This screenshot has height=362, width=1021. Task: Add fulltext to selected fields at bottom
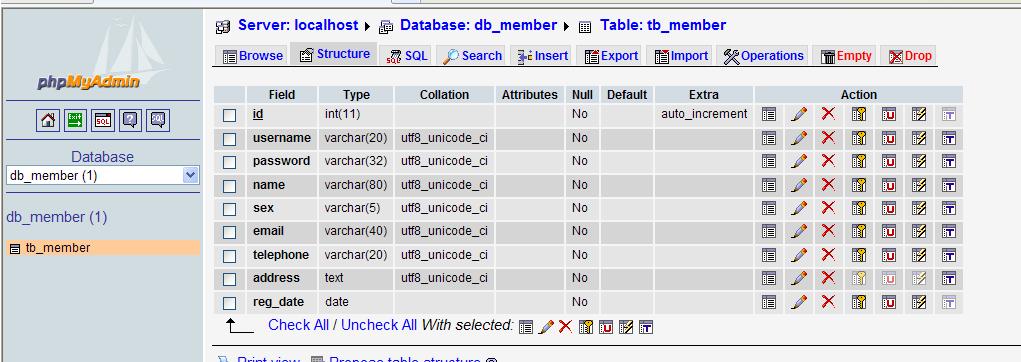pos(645,327)
